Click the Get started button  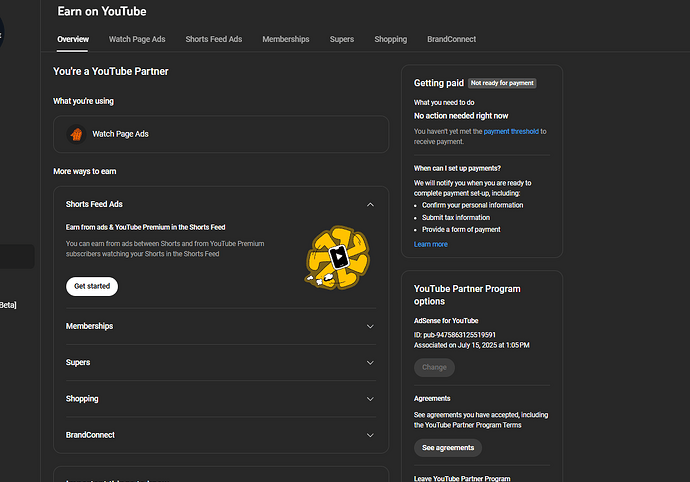pos(92,287)
